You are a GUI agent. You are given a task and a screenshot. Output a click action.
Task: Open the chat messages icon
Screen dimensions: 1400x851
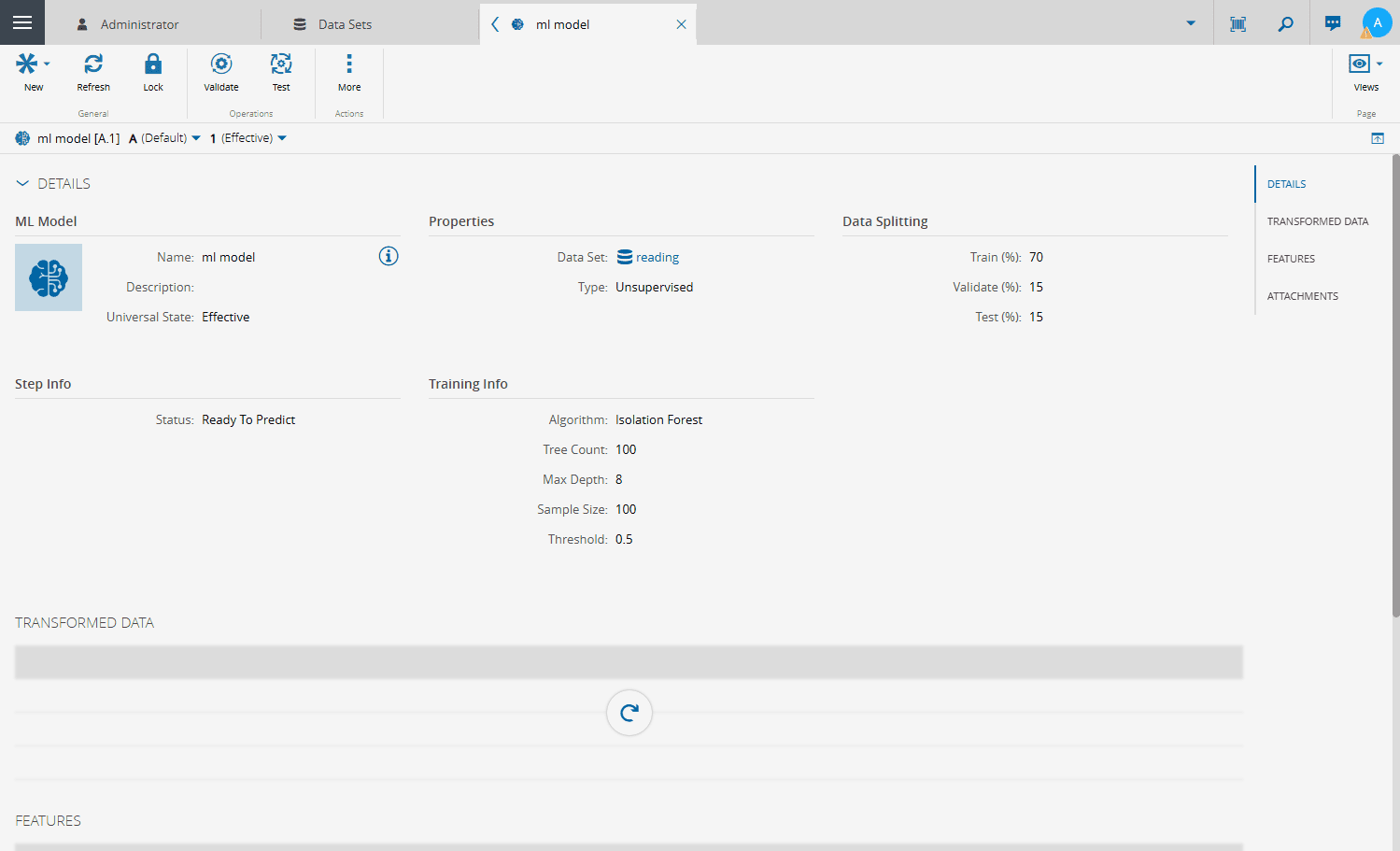1333,23
